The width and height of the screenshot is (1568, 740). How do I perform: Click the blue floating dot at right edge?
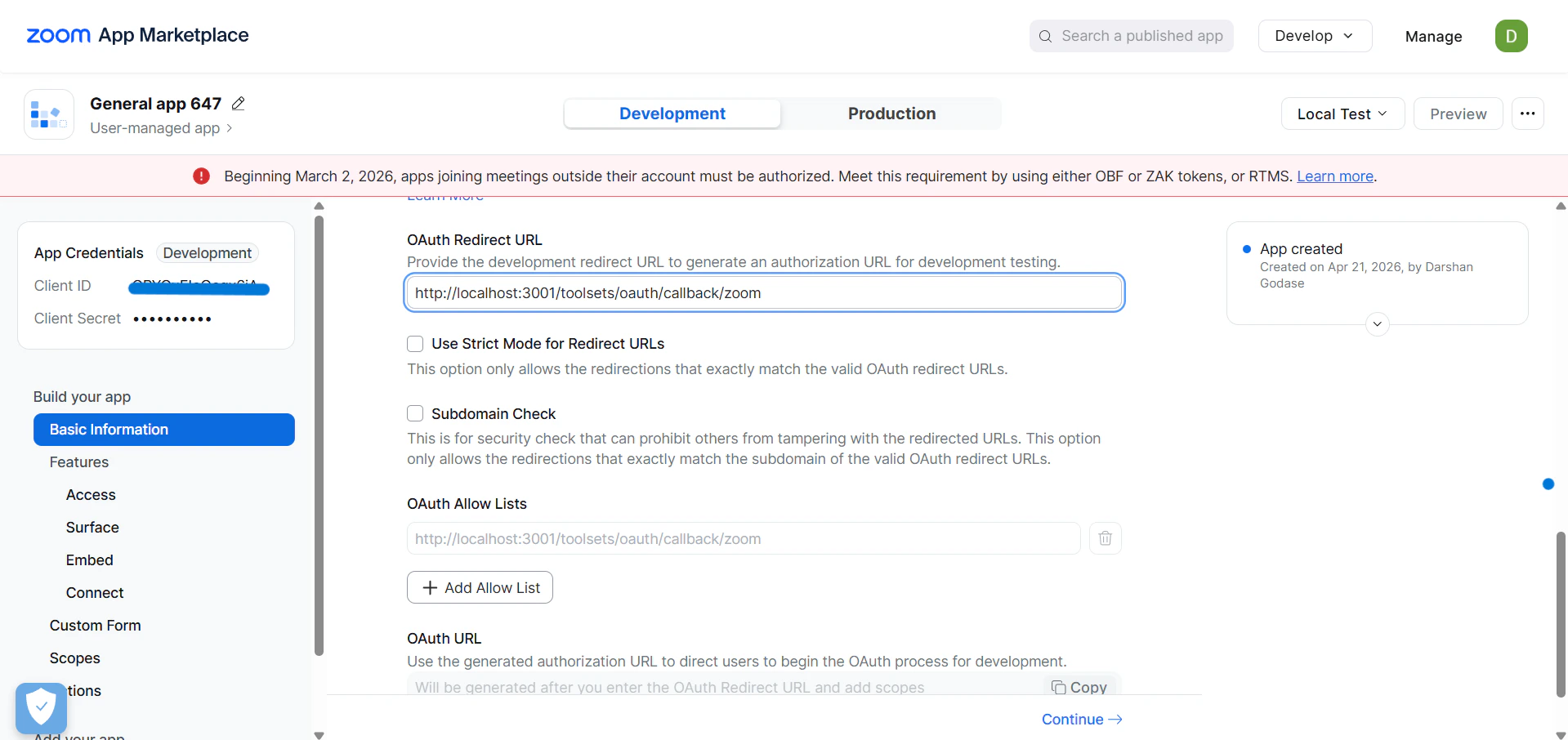point(1548,484)
